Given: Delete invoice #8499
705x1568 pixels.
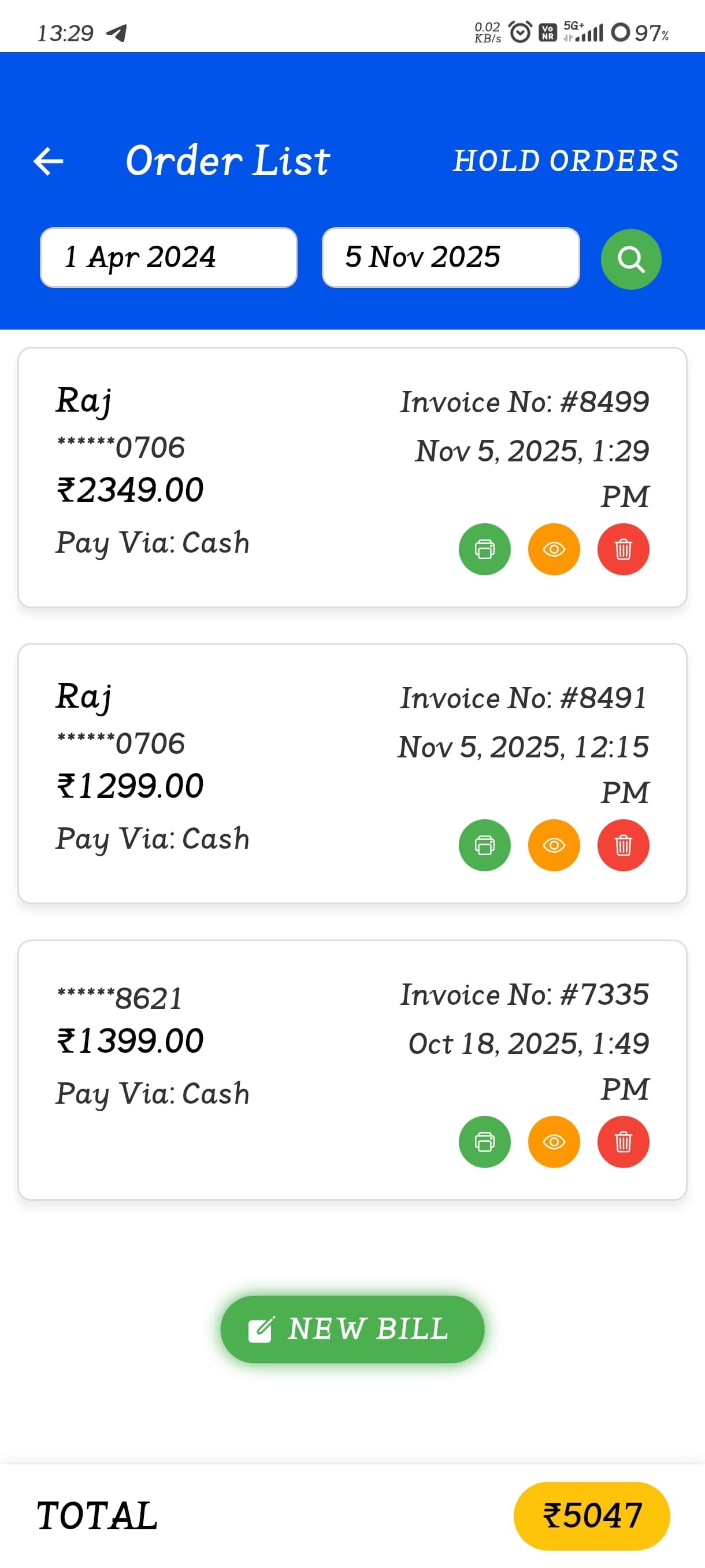Looking at the screenshot, I should (x=623, y=549).
